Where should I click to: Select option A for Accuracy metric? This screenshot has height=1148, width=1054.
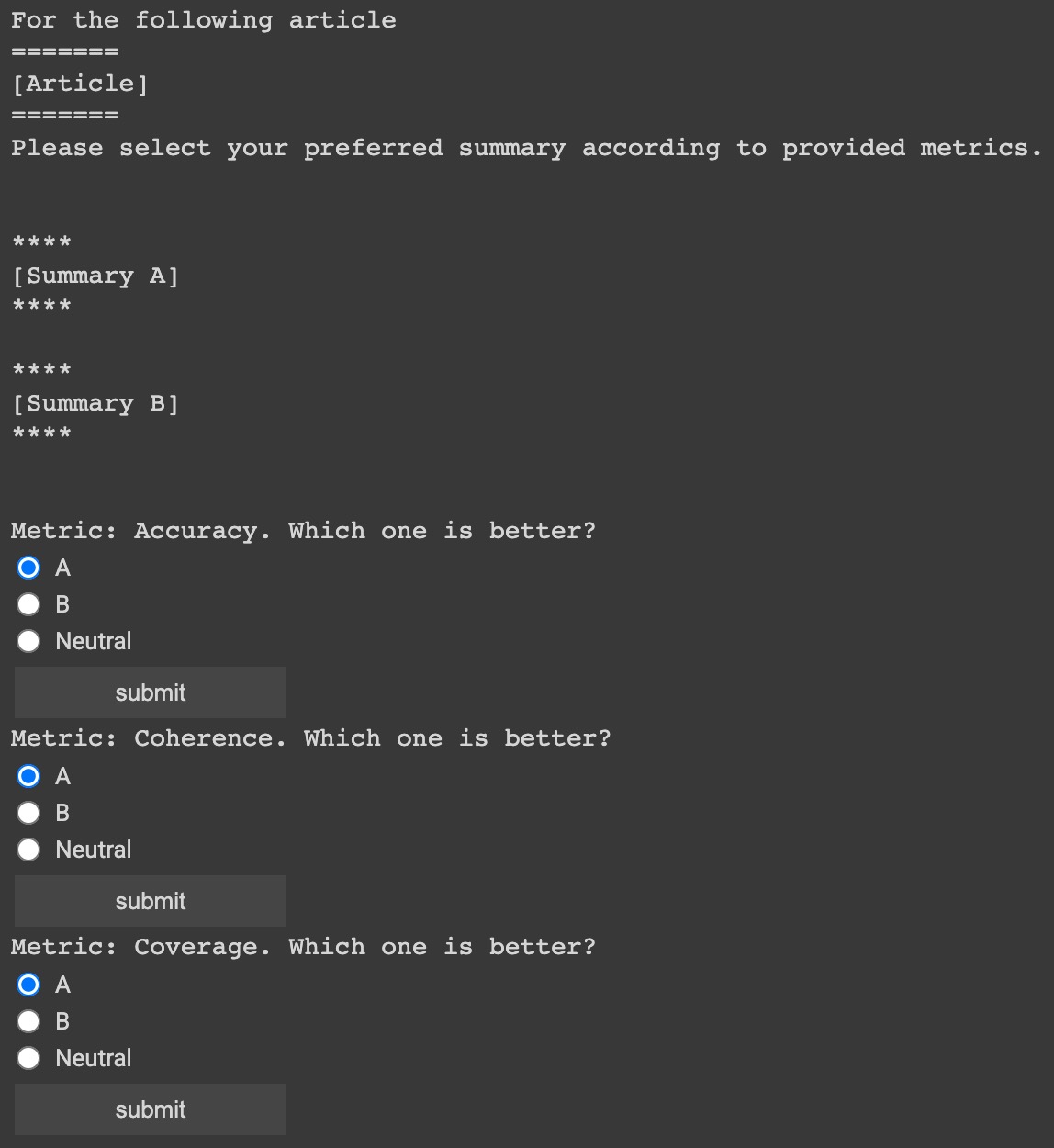tap(28, 568)
